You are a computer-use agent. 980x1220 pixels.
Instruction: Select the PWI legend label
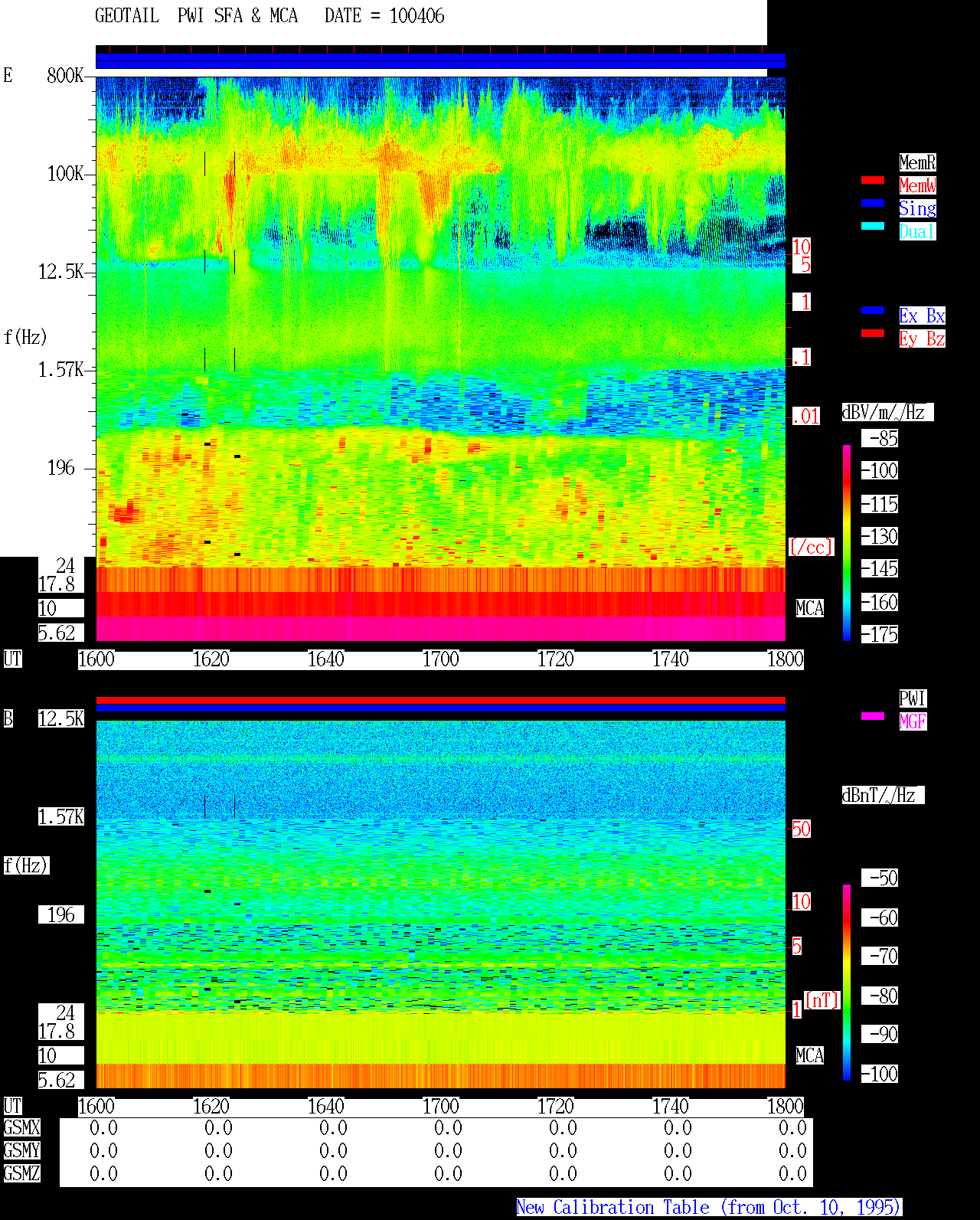pyautogui.click(x=913, y=698)
